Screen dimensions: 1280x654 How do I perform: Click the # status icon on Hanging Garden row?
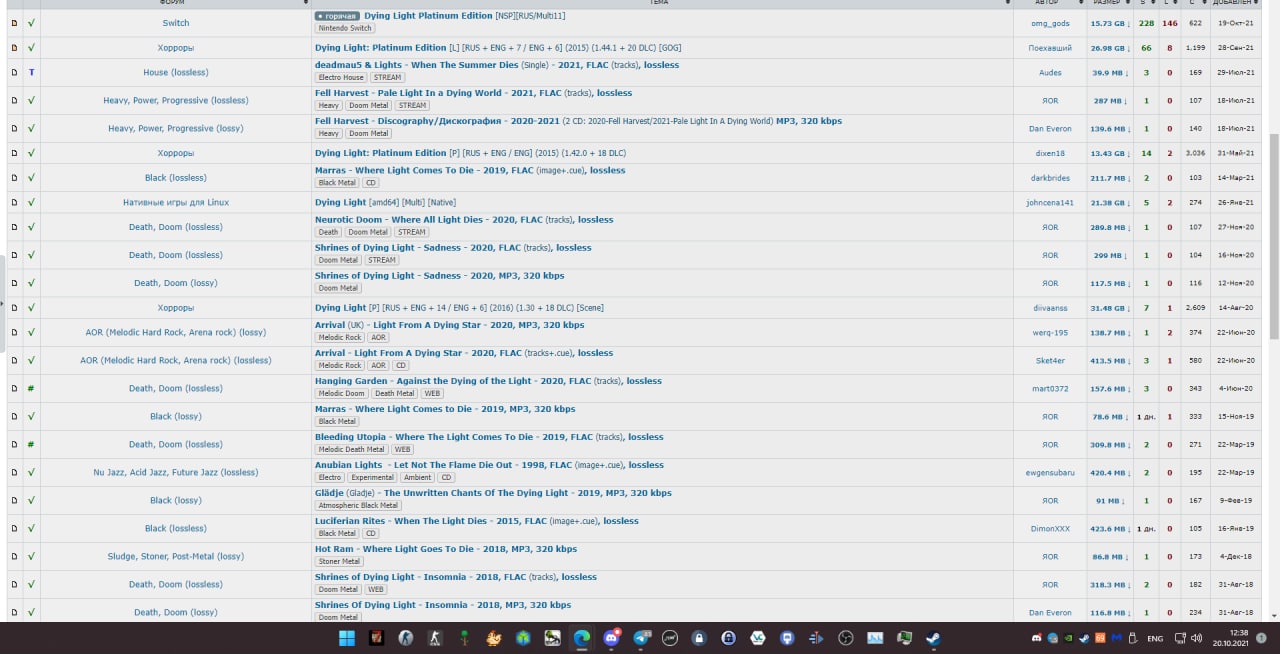click(x=31, y=388)
